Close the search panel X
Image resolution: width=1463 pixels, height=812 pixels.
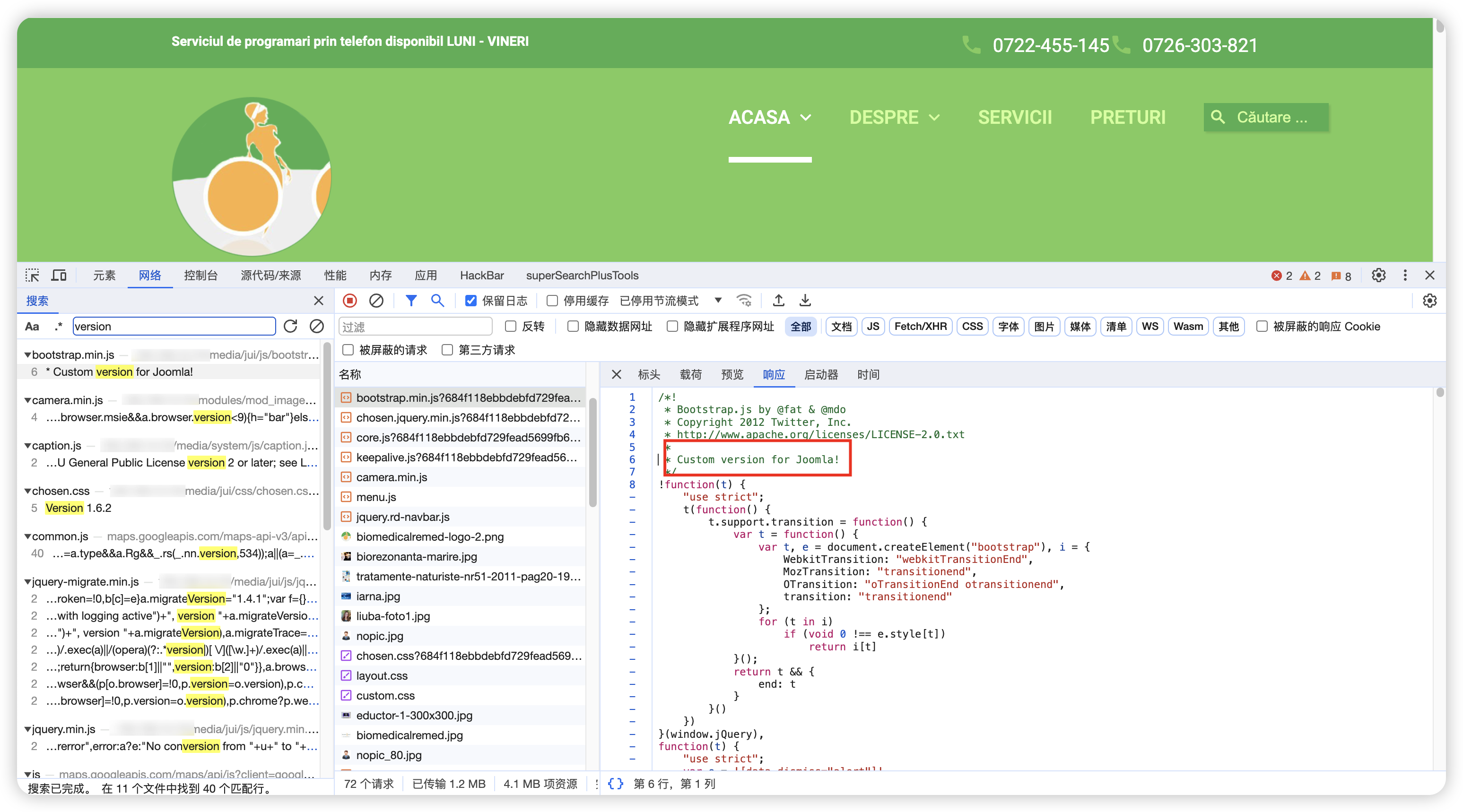(x=319, y=301)
